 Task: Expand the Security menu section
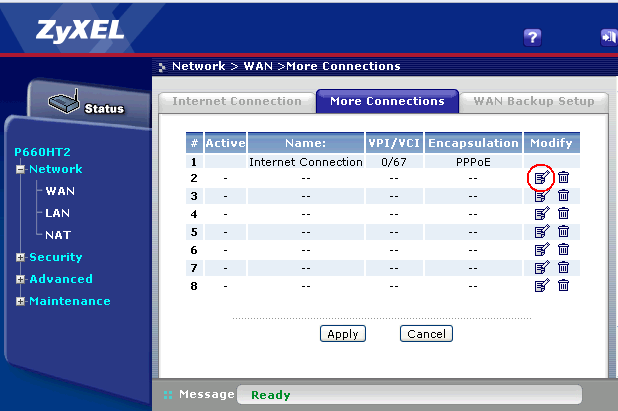(20, 258)
